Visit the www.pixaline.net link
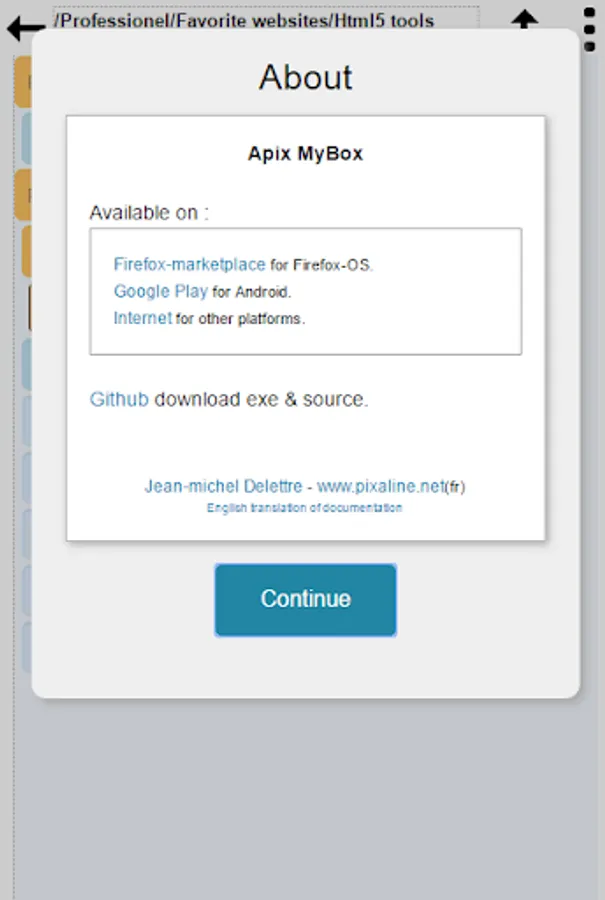 click(x=380, y=487)
